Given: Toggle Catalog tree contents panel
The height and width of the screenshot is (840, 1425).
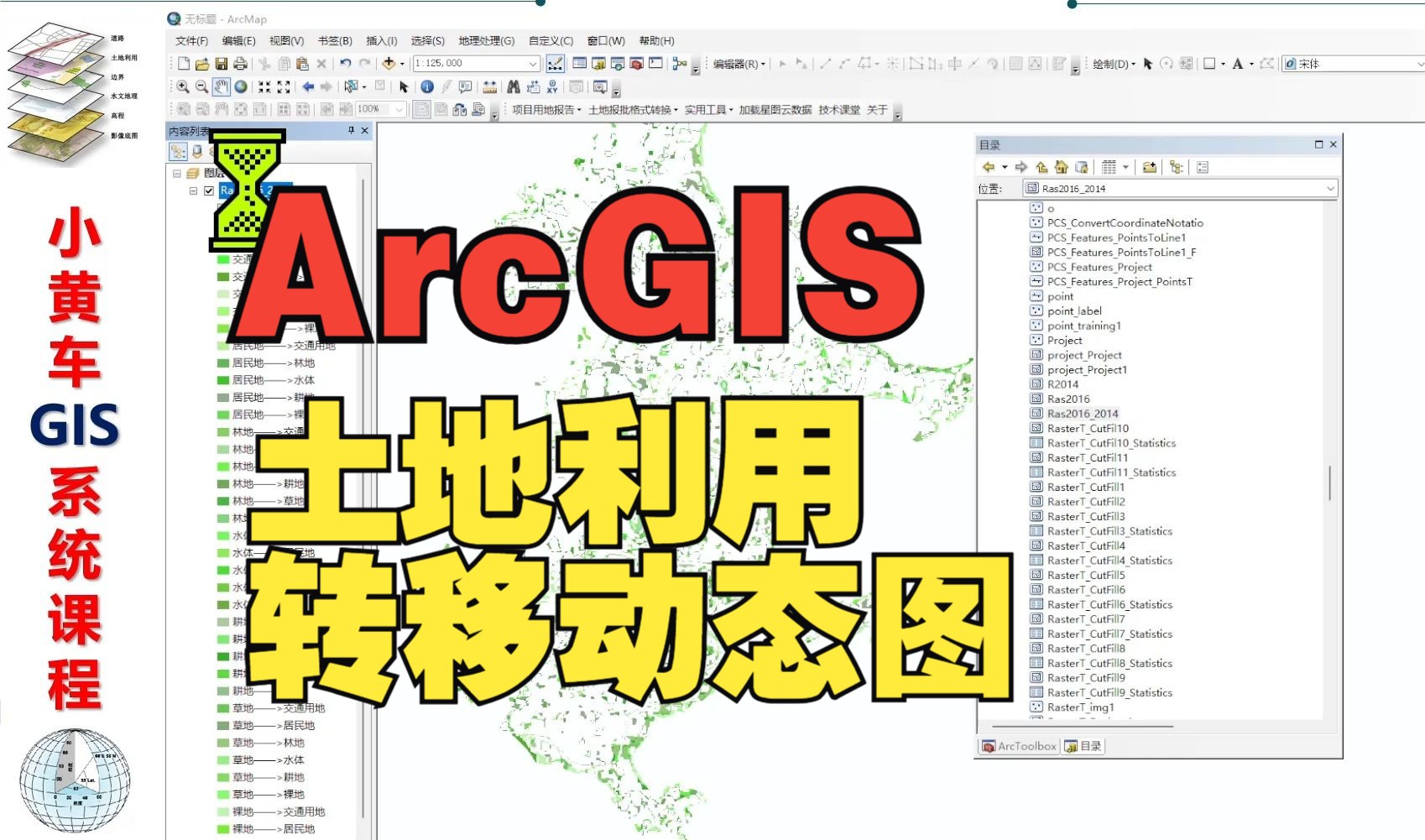Looking at the screenshot, I should pos(1177,167).
